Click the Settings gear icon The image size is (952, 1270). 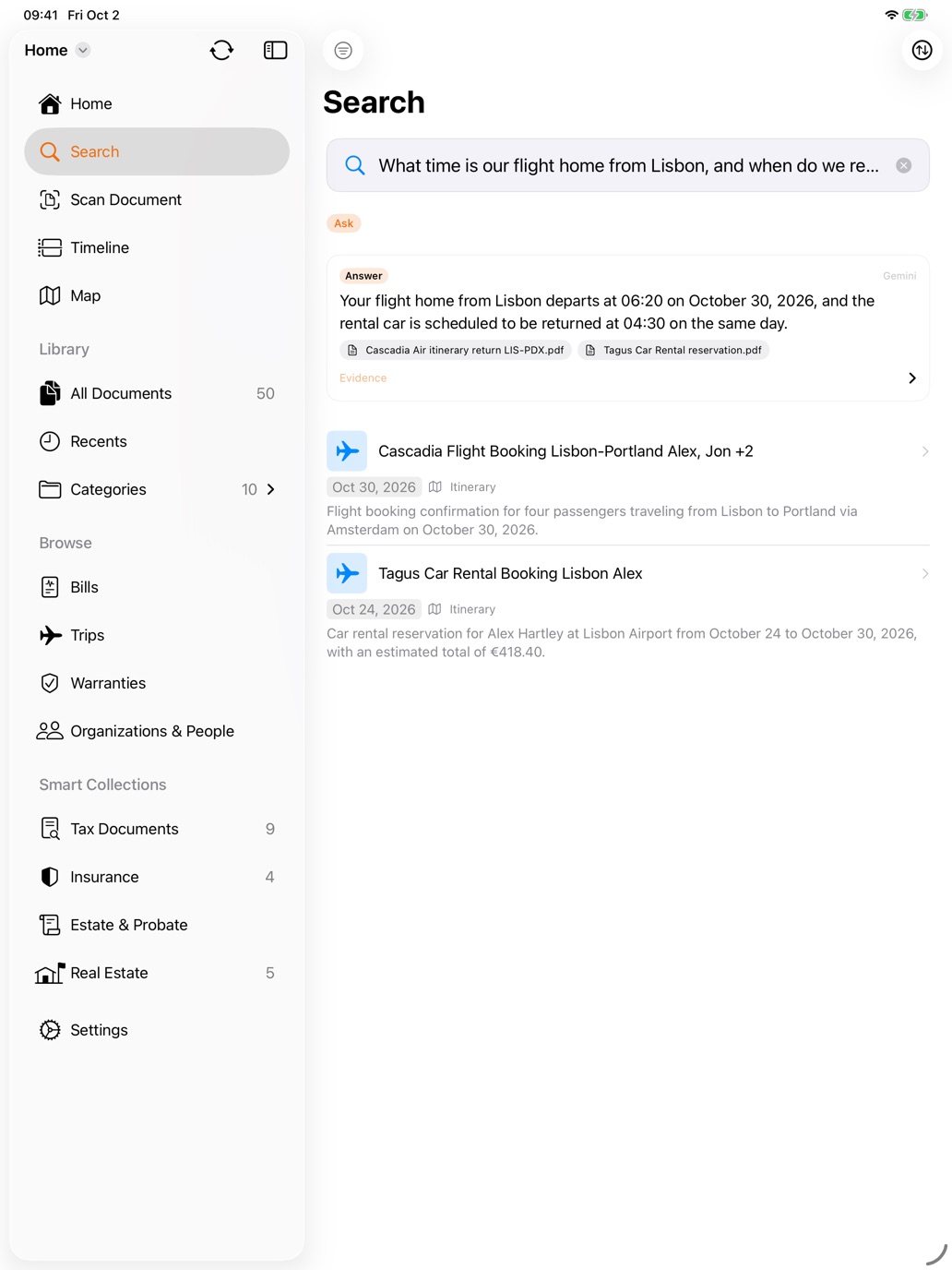(x=50, y=1030)
